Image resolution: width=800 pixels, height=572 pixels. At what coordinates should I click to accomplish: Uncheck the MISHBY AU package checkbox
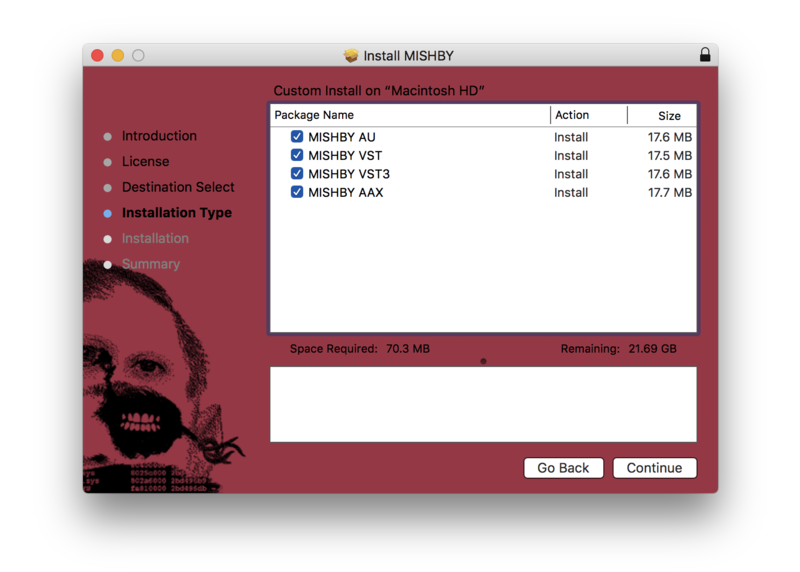[x=297, y=137]
